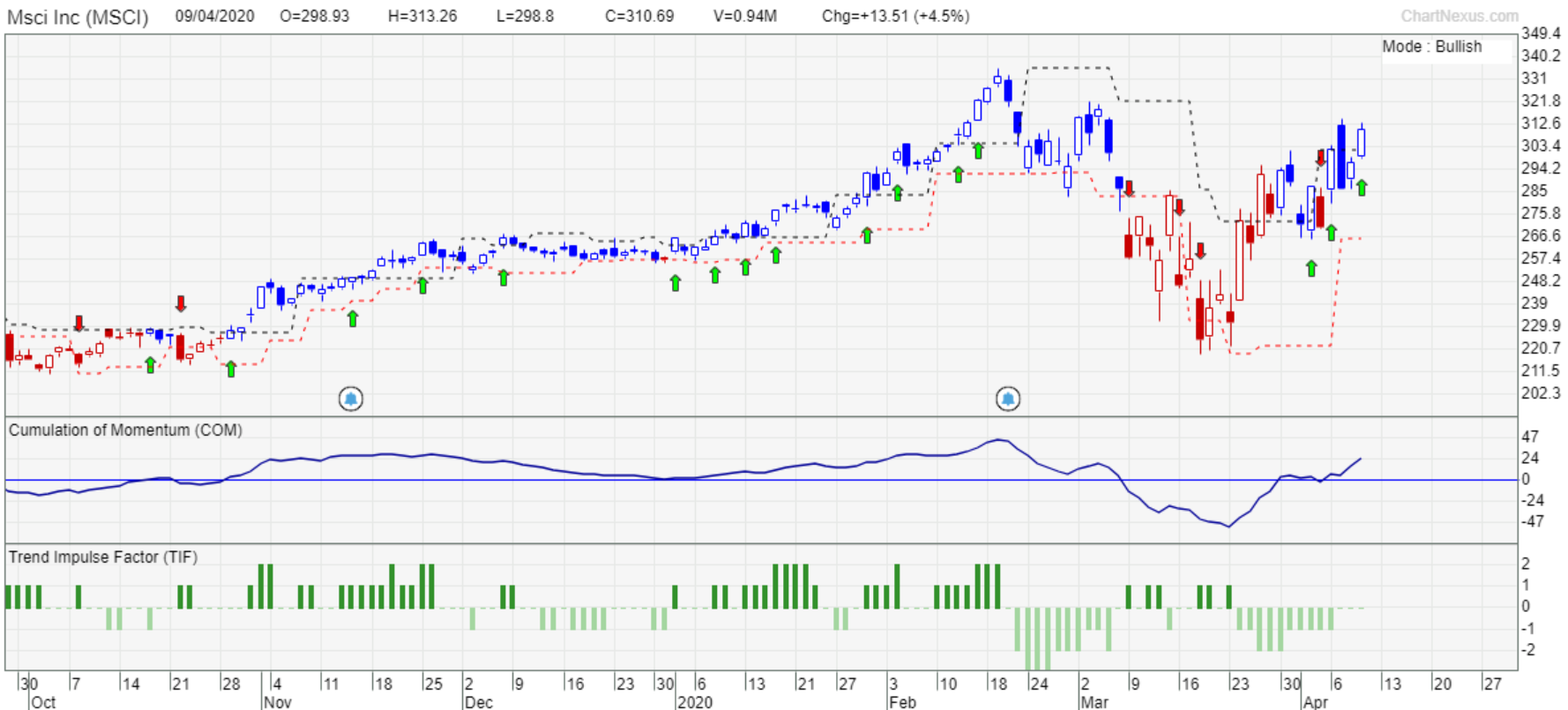Click the -2 label on TIF axis
Image resolution: width=1568 pixels, height=710 pixels.
pyautogui.click(x=1529, y=650)
